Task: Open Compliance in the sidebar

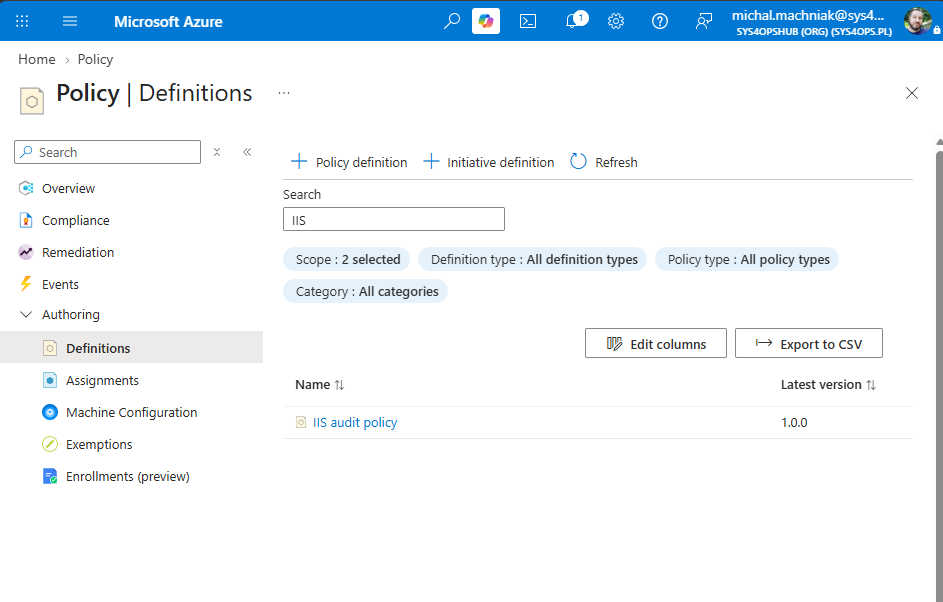Action: tap(76, 221)
